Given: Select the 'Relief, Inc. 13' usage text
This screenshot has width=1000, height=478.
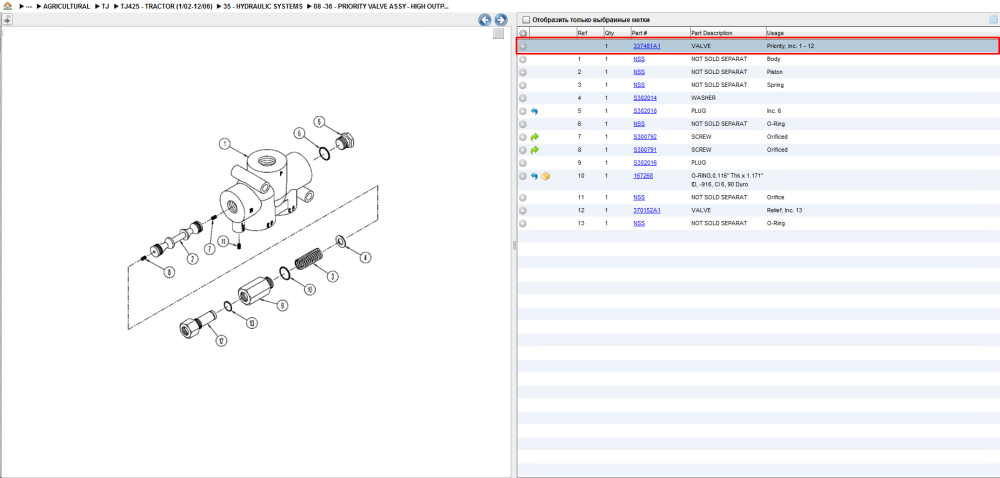Looking at the screenshot, I should coord(784,210).
